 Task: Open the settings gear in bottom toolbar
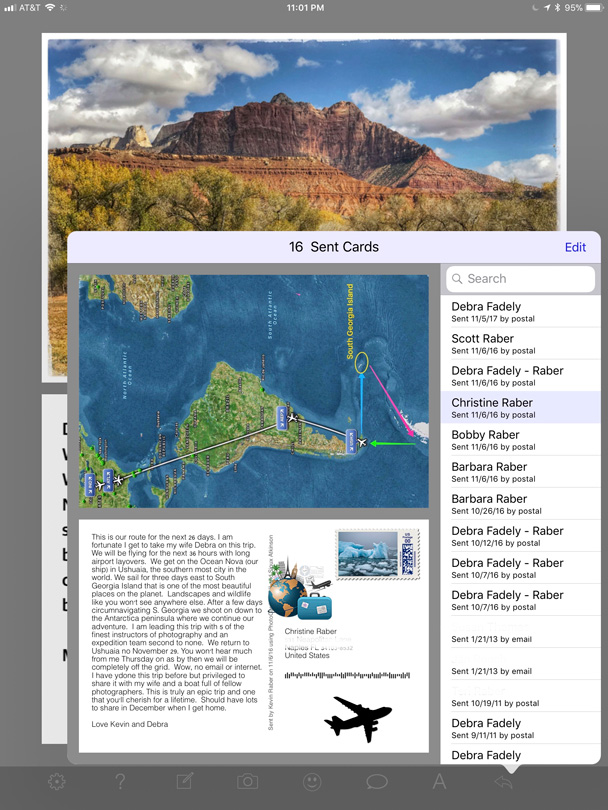coord(57,782)
